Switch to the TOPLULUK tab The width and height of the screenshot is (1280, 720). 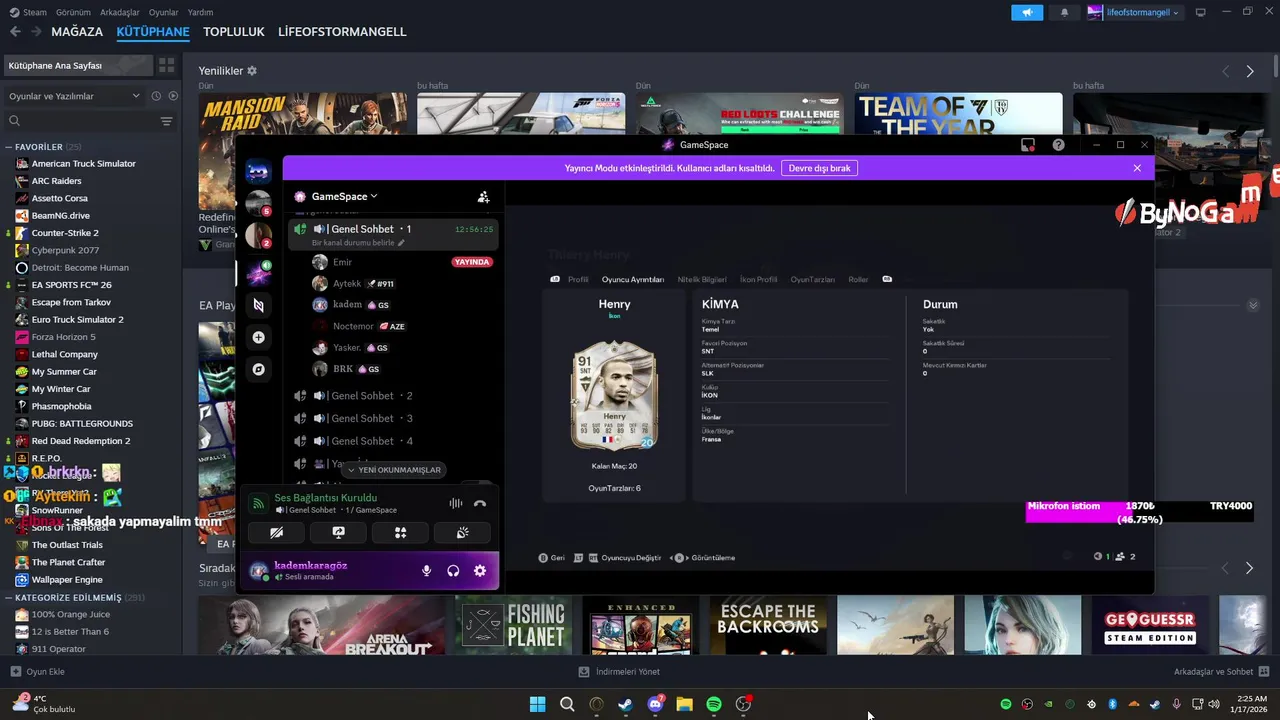234,32
